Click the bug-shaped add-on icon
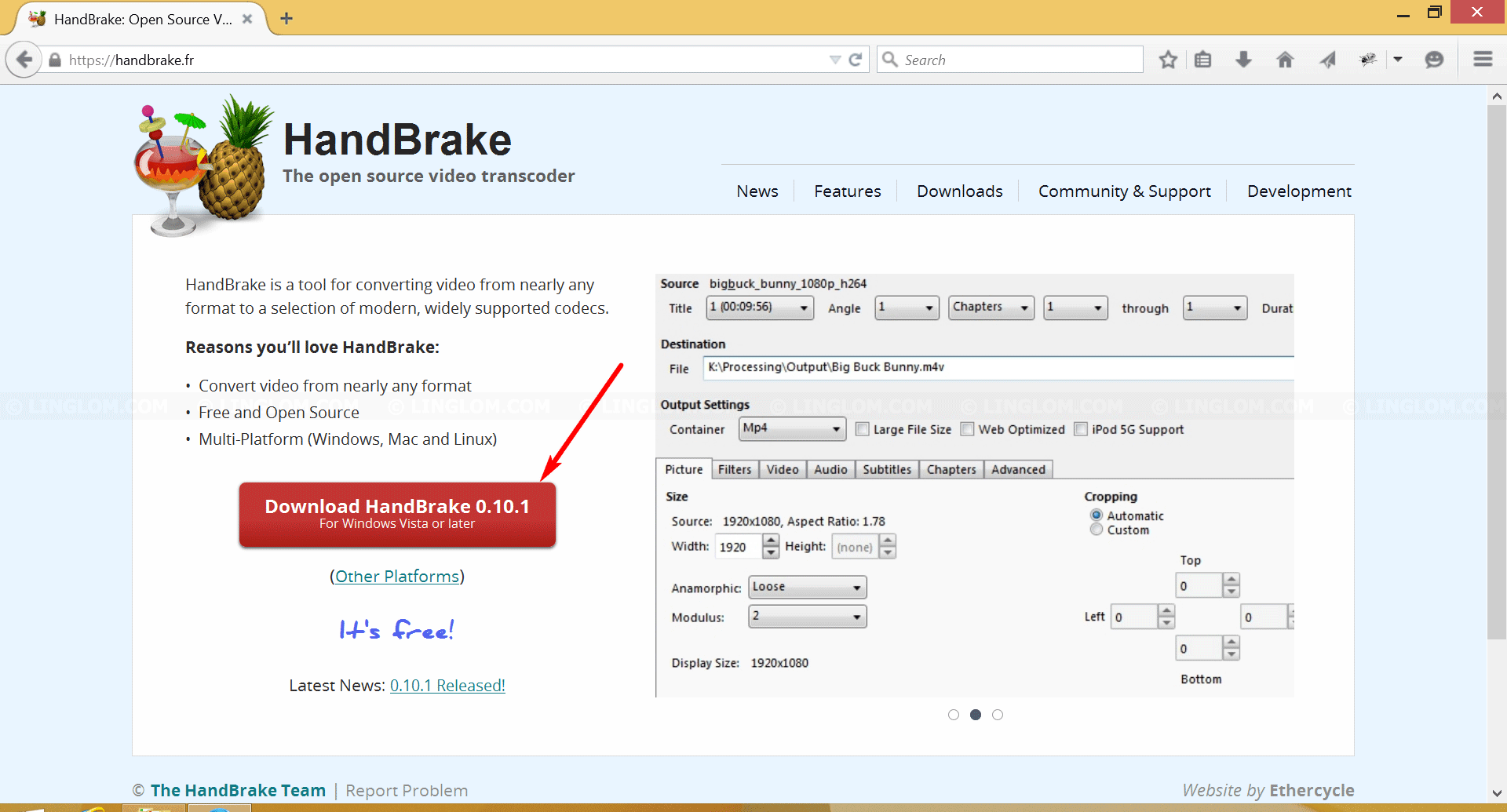The image size is (1507, 812). tap(1368, 60)
